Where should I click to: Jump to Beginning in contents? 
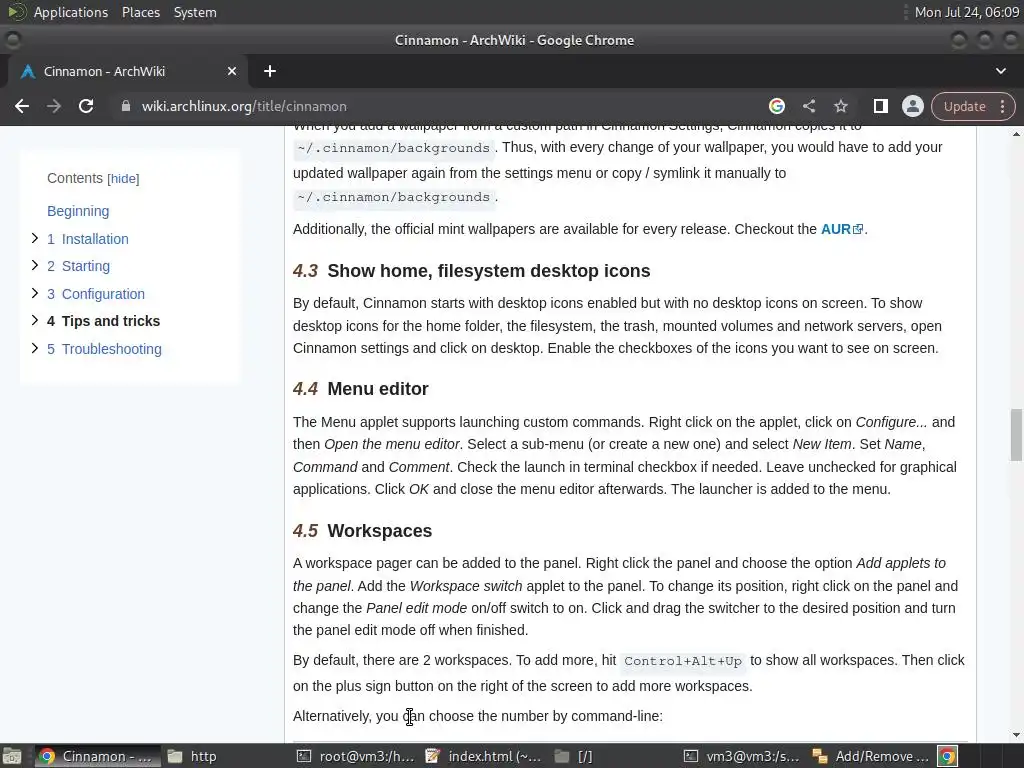coord(78,211)
